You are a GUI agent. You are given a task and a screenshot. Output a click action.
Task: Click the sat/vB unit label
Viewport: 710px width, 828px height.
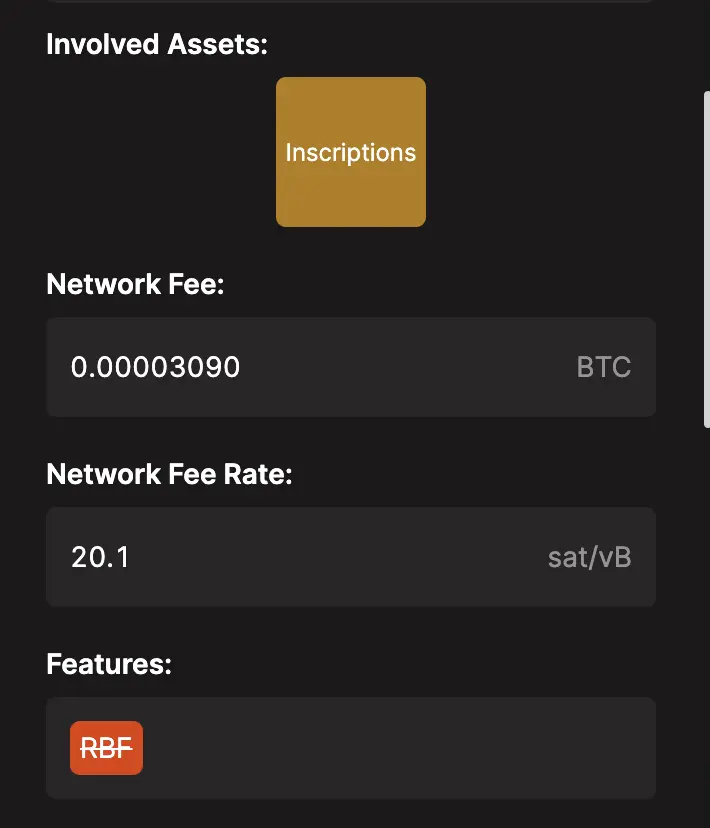pos(589,557)
